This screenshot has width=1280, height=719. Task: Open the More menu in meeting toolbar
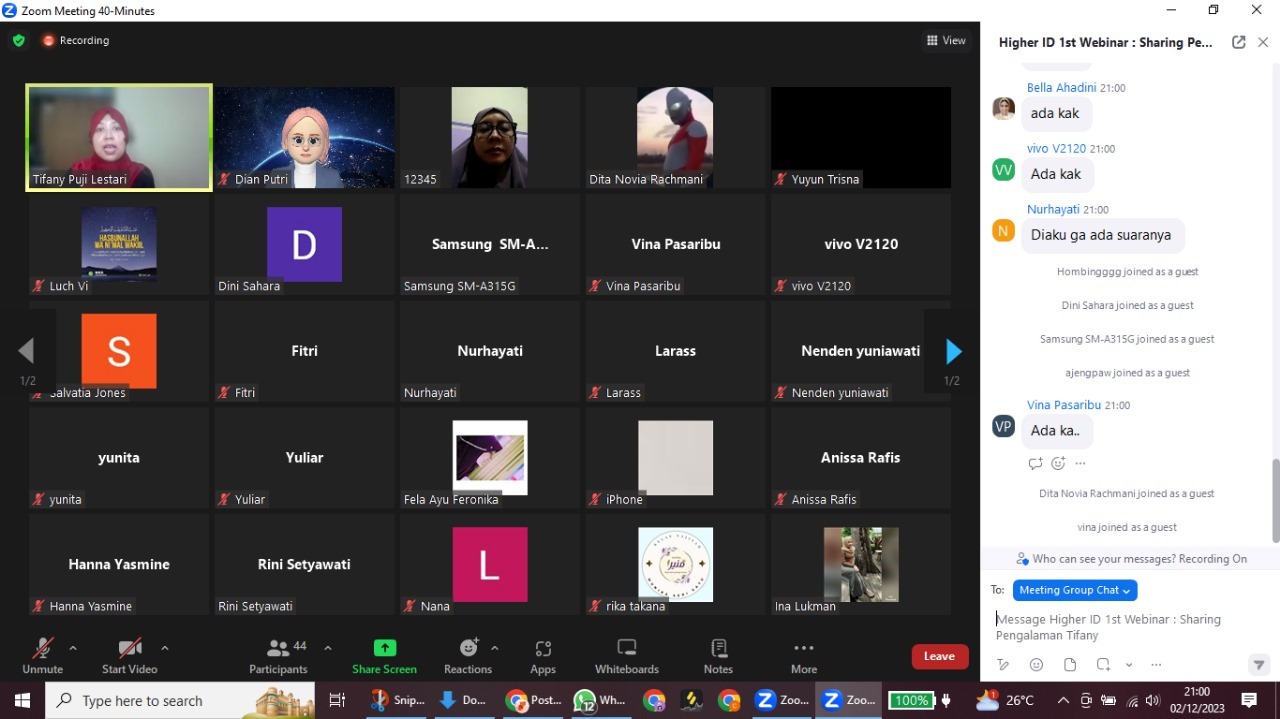804,656
